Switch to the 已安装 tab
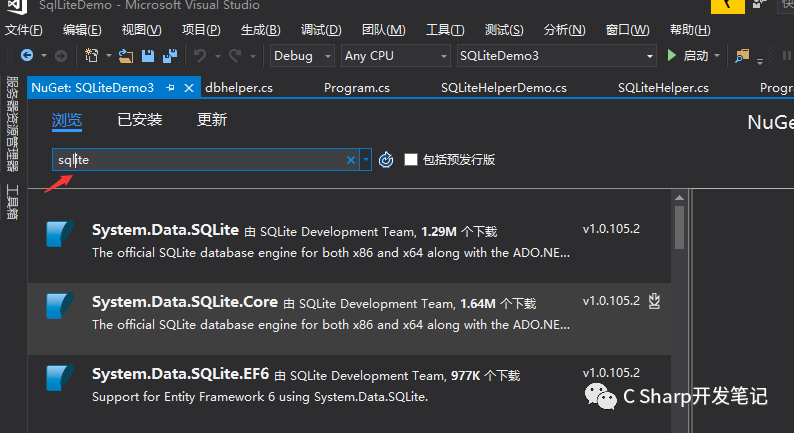Viewport: 794px width, 433px height. pyautogui.click(x=139, y=120)
